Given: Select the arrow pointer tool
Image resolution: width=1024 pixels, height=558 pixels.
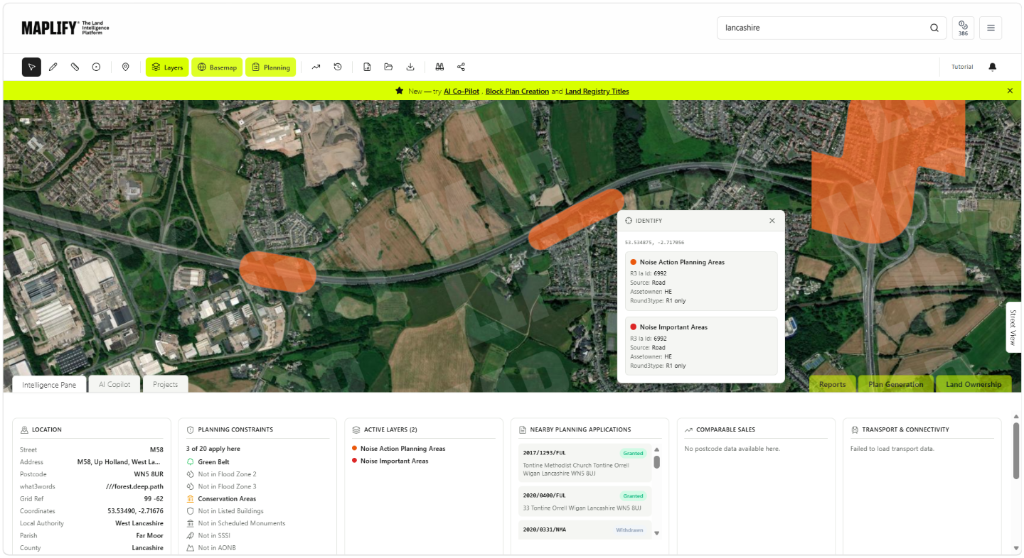Looking at the screenshot, I should [31, 67].
